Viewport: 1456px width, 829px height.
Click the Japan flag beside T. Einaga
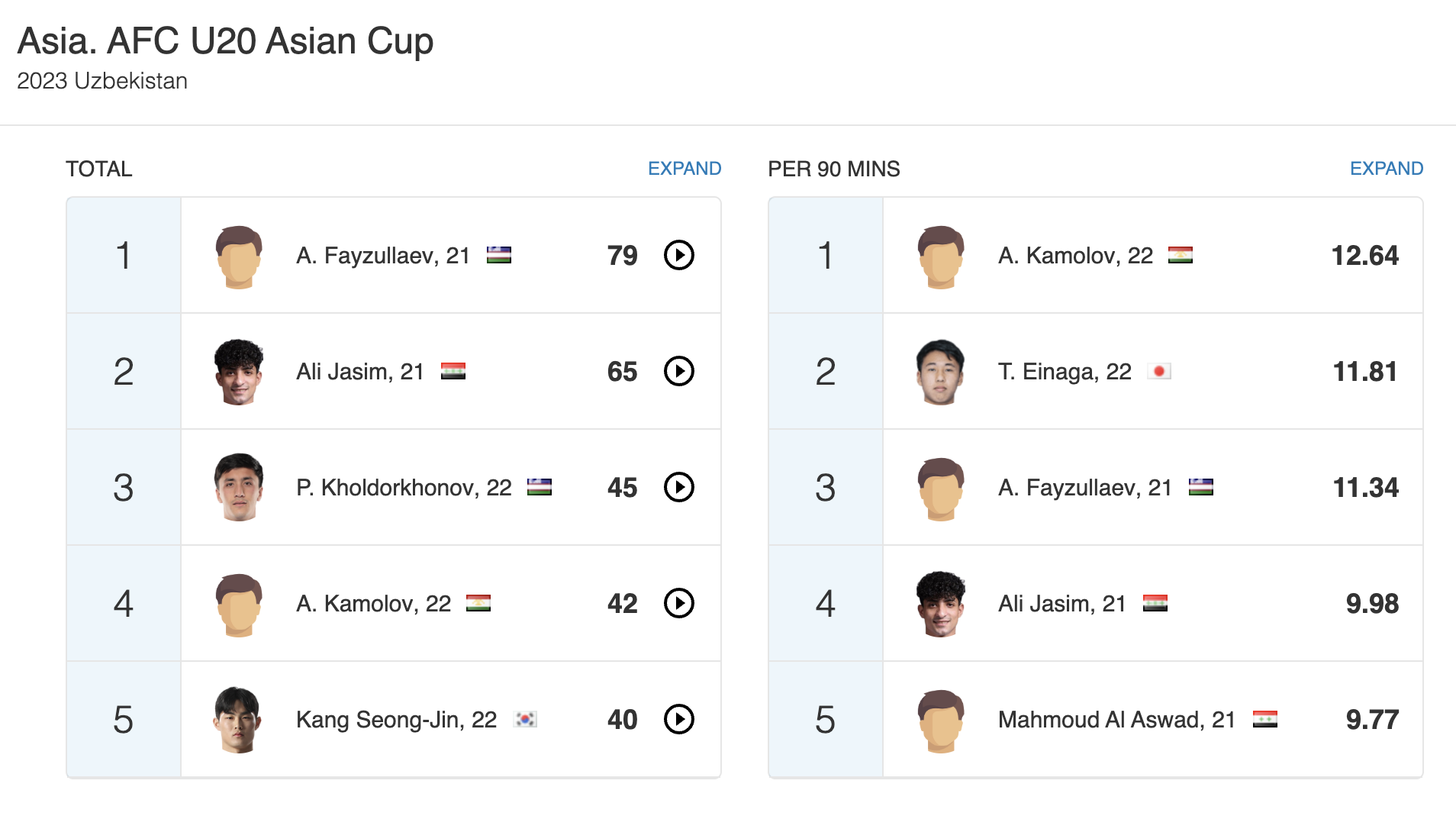(x=1159, y=372)
